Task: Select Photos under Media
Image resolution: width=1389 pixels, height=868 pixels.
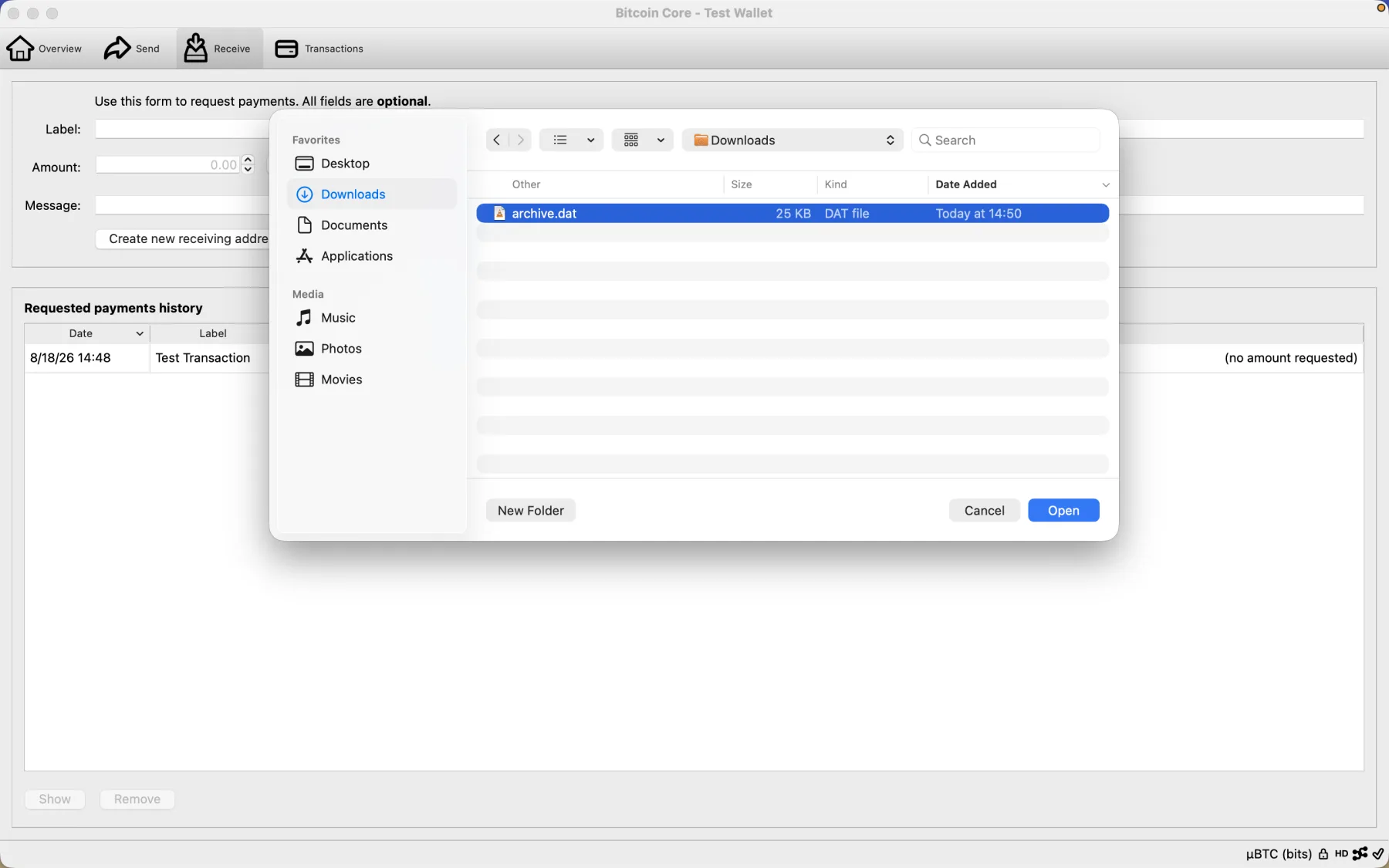Action: [372, 349]
